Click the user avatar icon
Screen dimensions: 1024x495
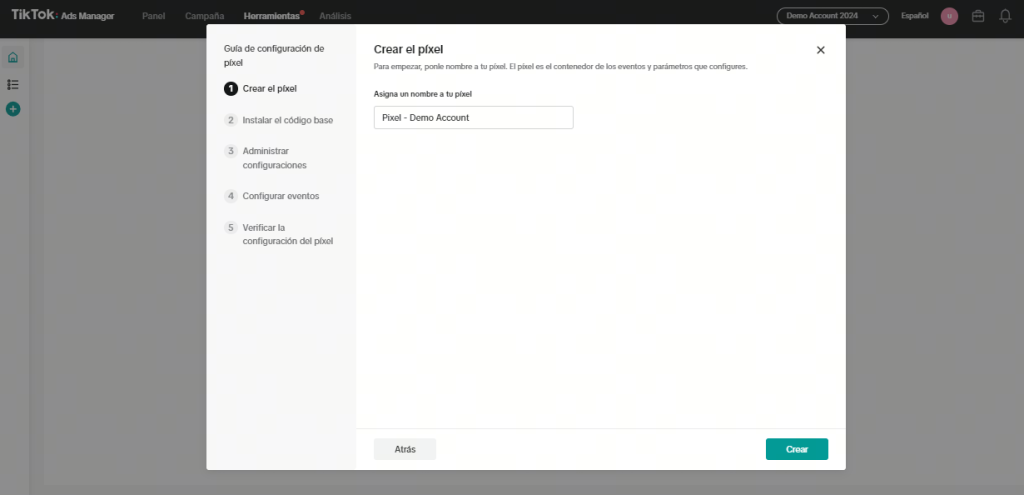click(x=949, y=16)
